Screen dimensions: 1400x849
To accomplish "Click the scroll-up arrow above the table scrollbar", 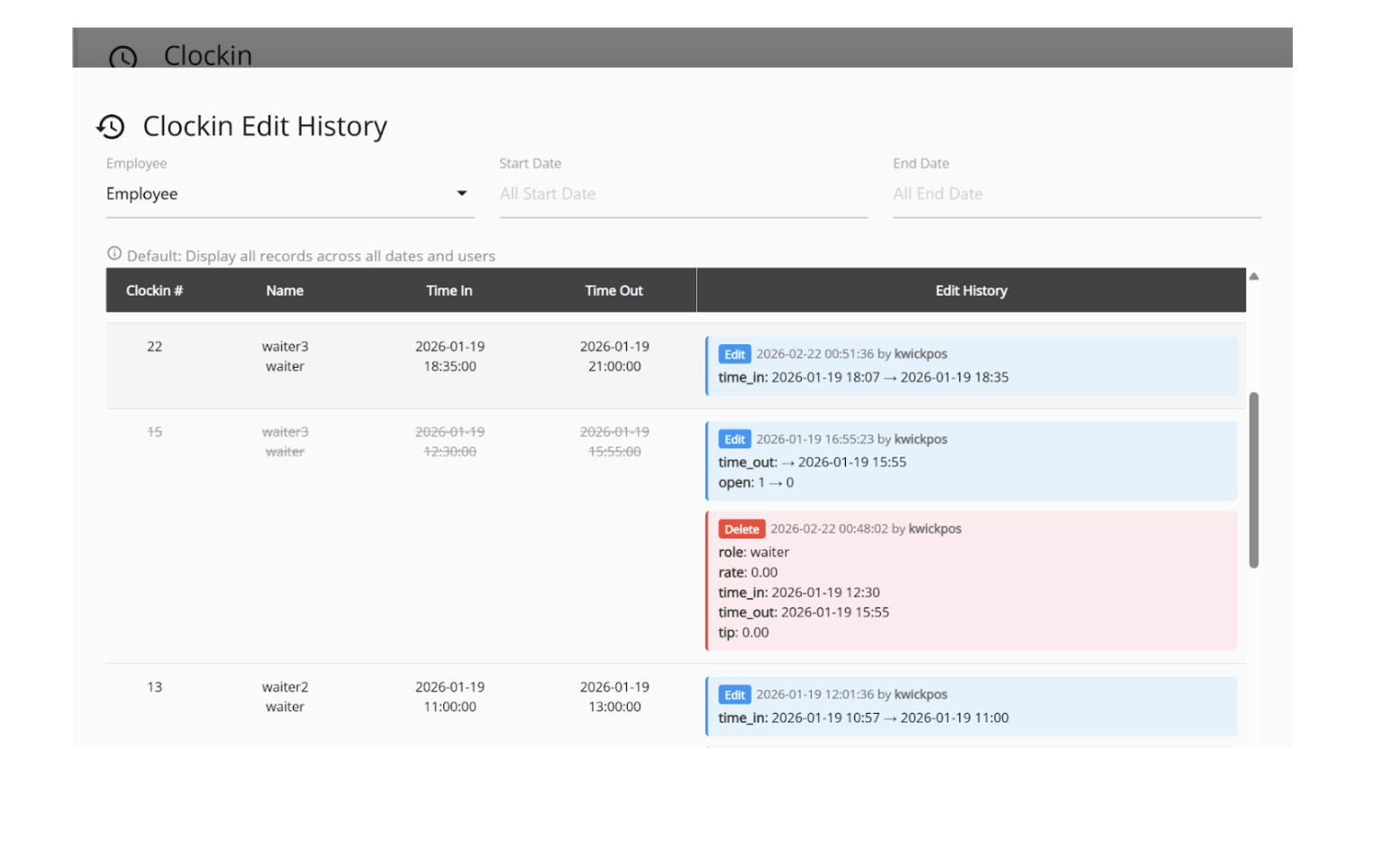I will (x=1253, y=277).
